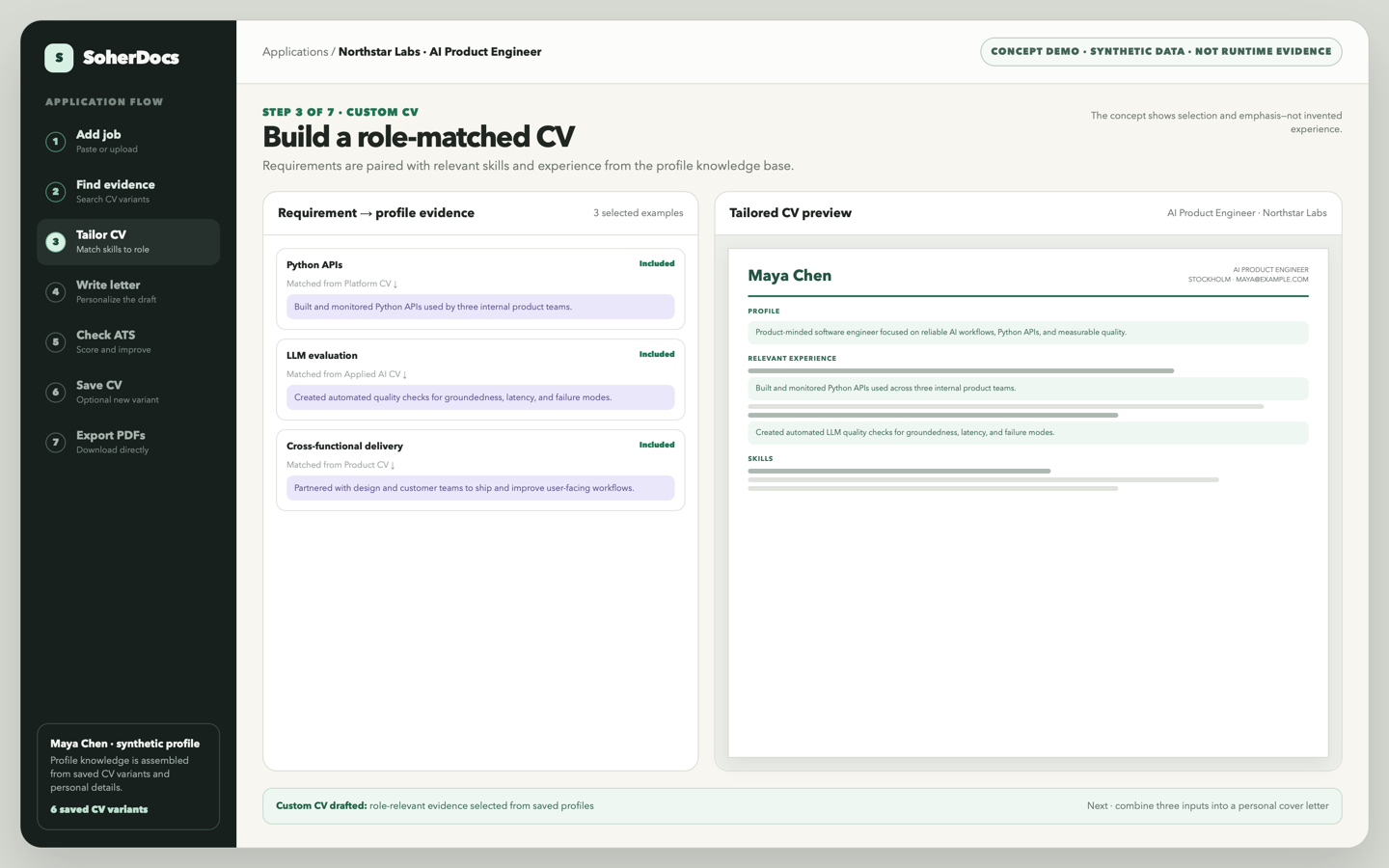Click the SoherDocs logo icon
This screenshot has height=868, width=1389.
click(x=59, y=58)
